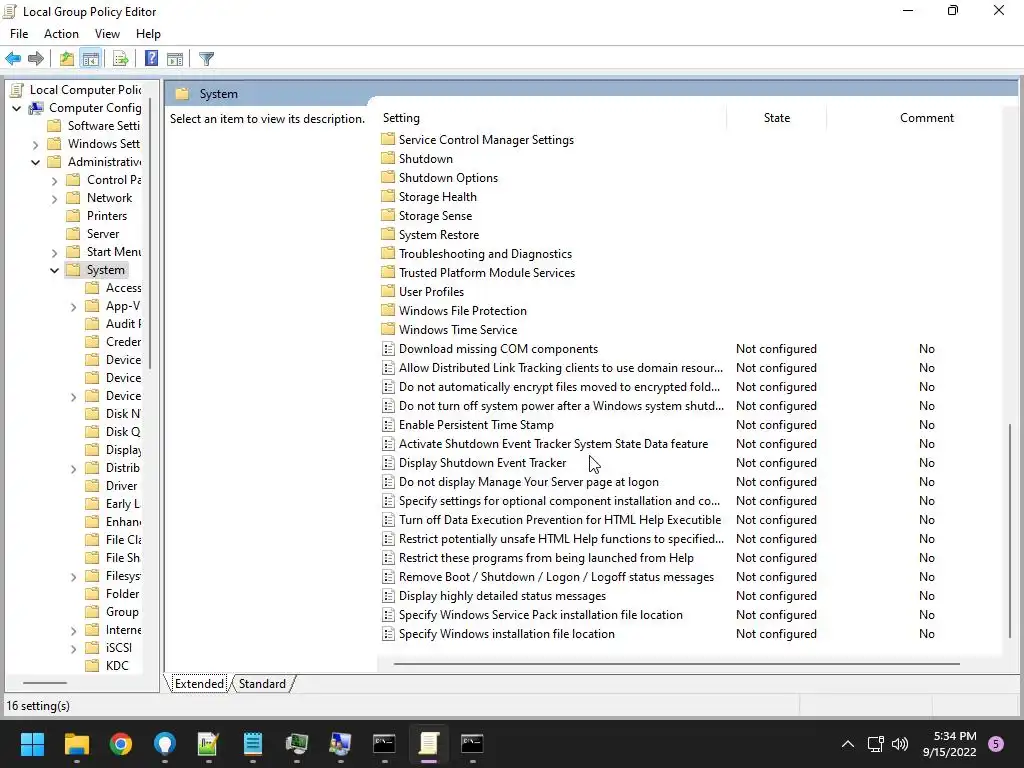Collapse the Administrative Templates tree node
The width and height of the screenshot is (1024, 768).
(35, 162)
